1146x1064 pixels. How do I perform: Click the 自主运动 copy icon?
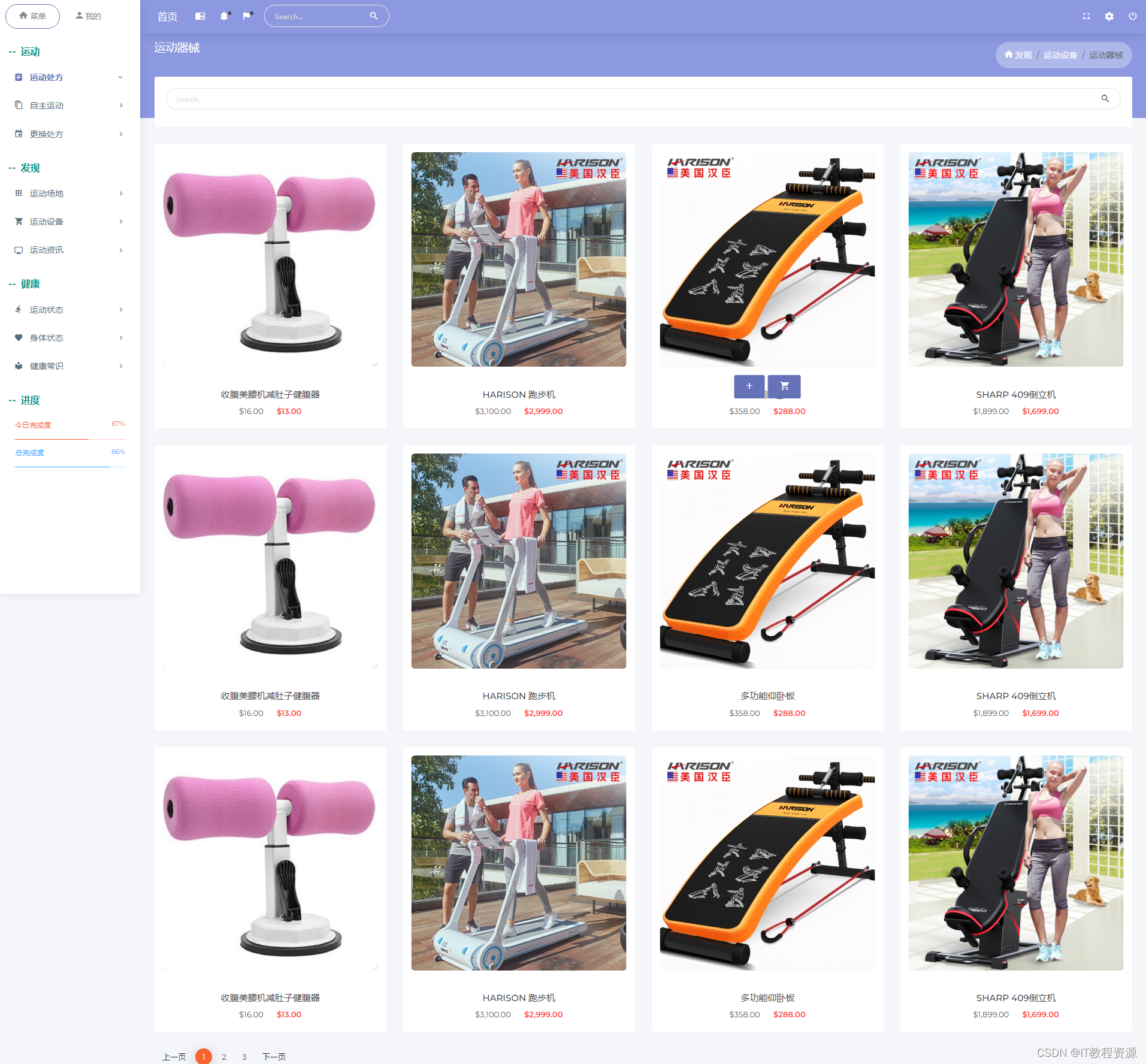pyautogui.click(x=19, y=105)
